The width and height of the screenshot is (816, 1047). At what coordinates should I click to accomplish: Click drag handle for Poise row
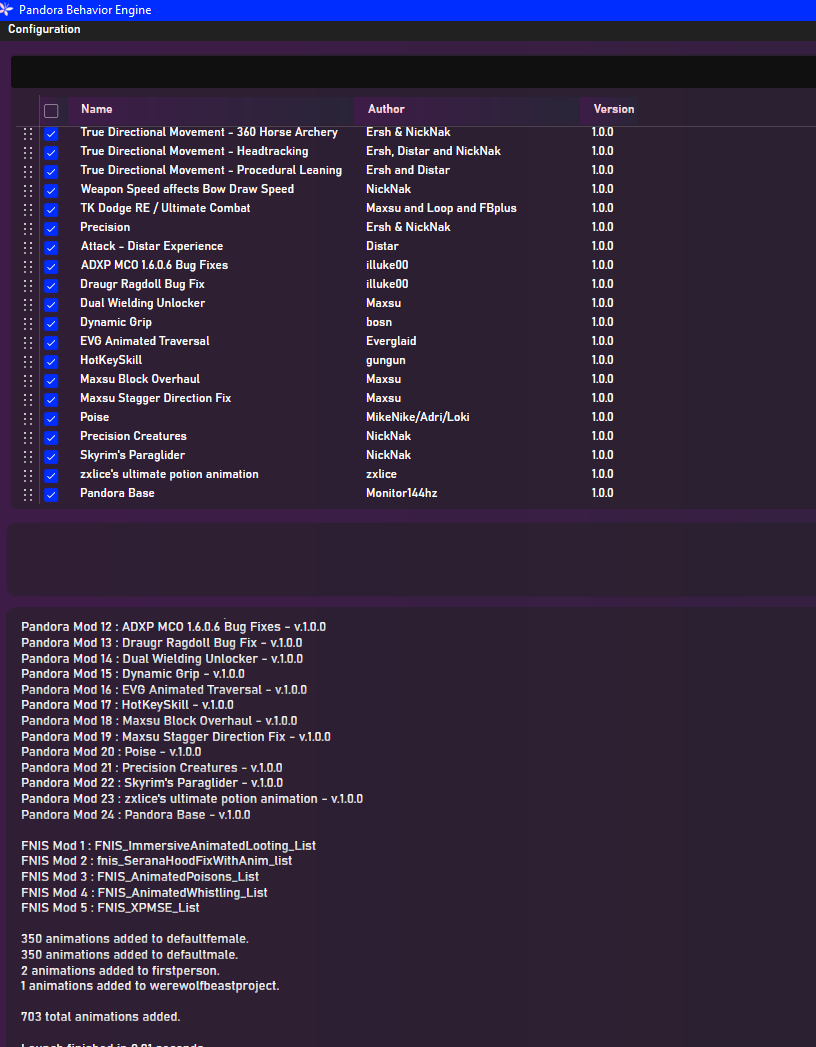[x=27, y=419]
